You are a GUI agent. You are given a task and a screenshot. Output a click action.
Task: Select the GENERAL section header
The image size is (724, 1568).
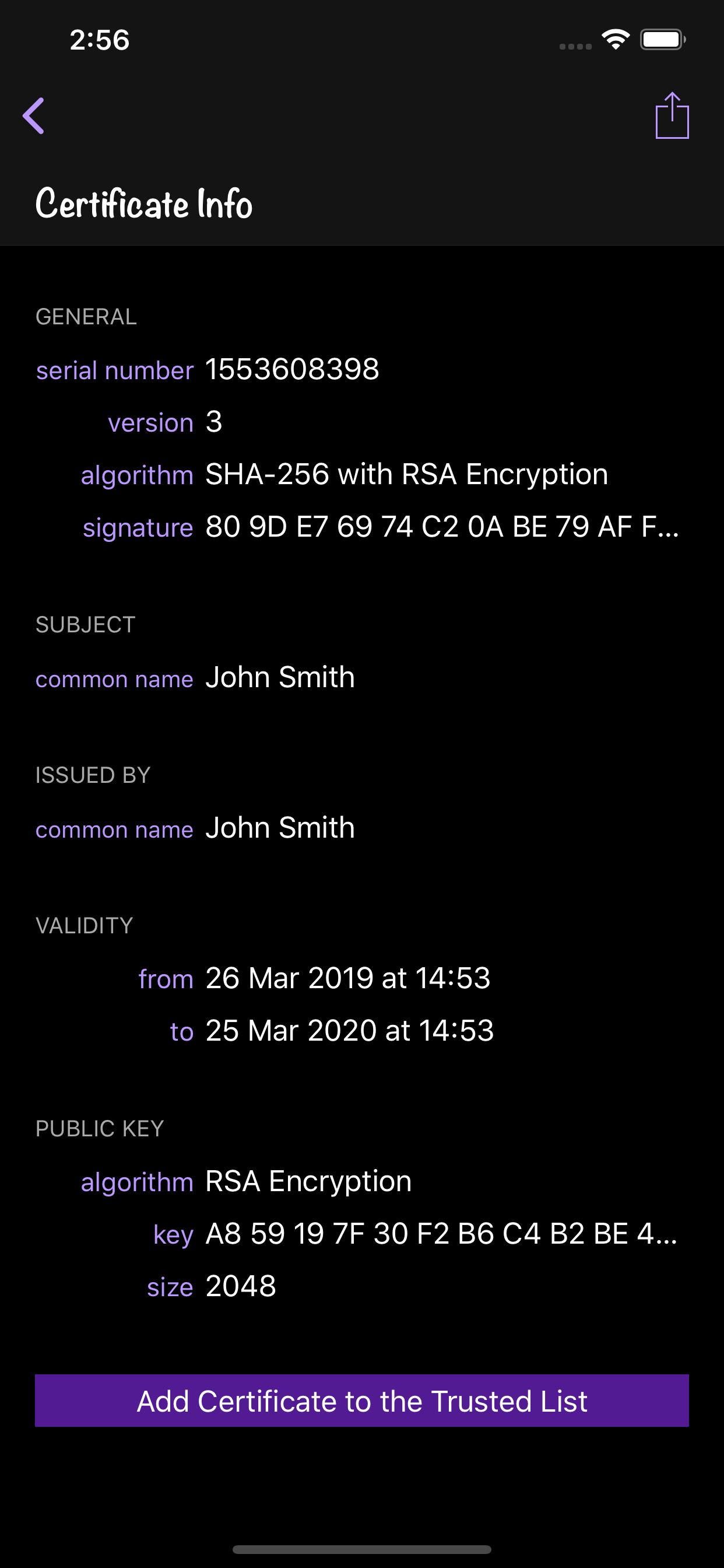point(86,317)
